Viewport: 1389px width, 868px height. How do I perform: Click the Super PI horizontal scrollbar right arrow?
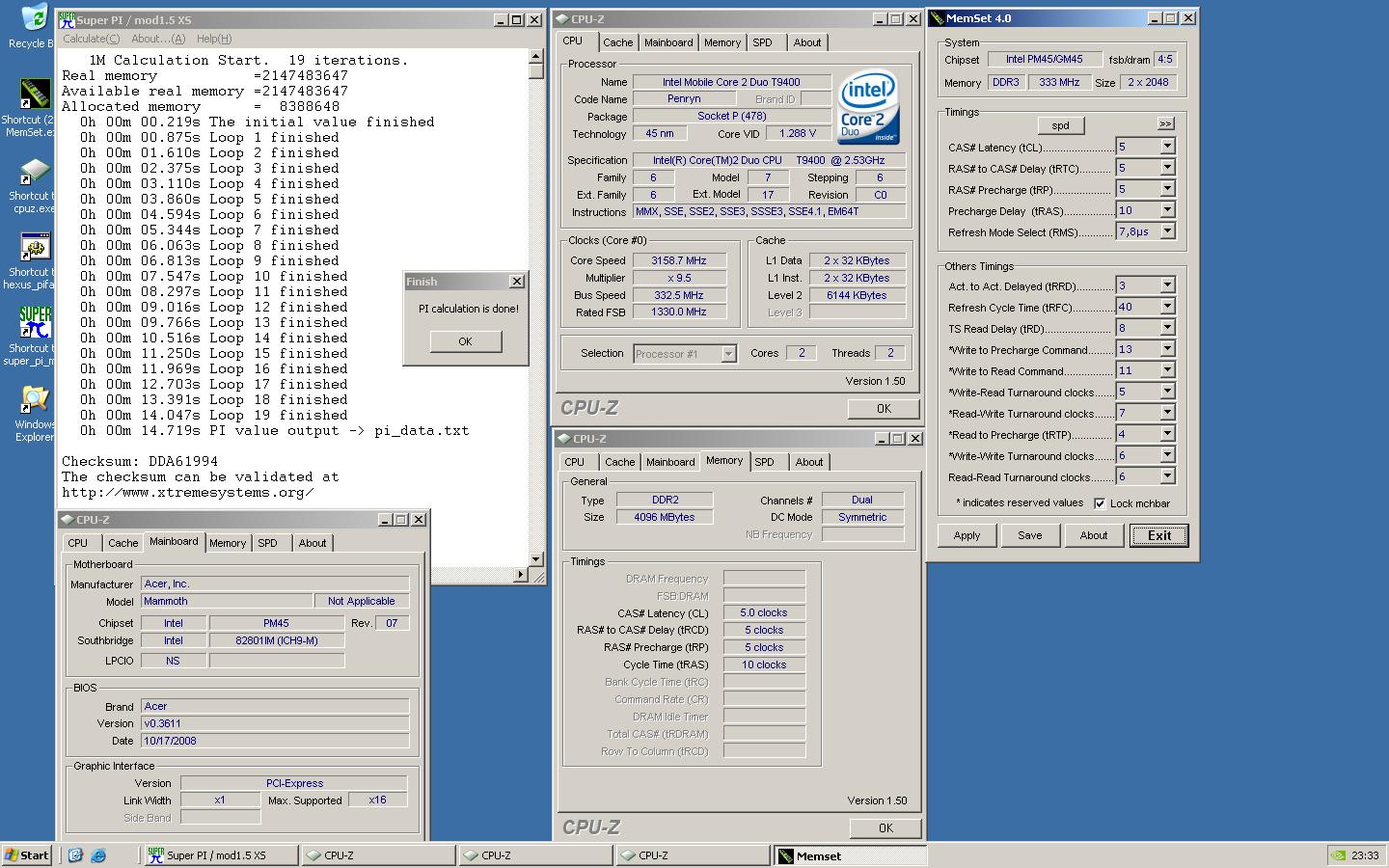522,574
